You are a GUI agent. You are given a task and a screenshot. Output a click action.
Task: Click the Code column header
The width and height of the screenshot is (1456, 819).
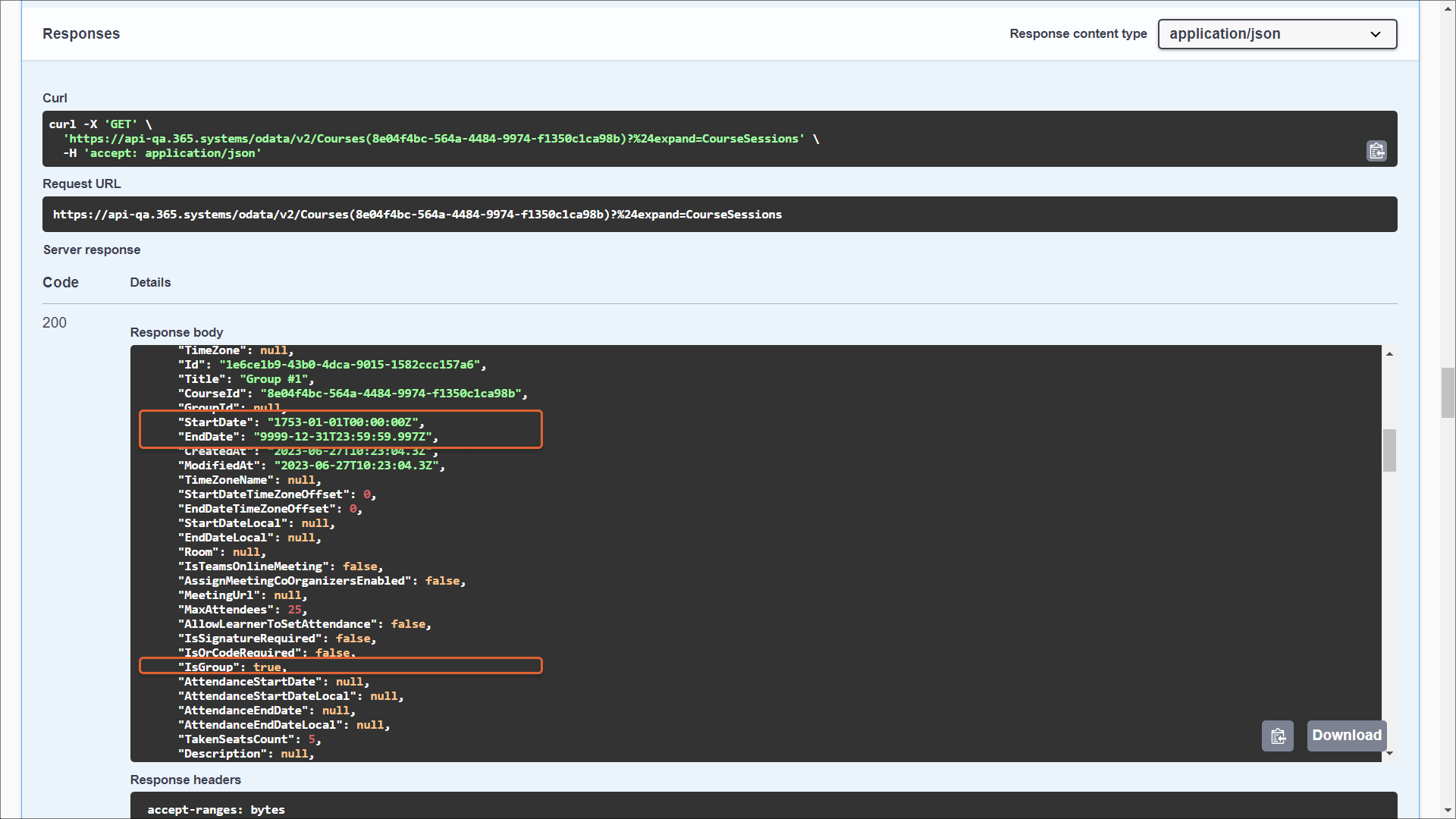pyautogui.click(x=61, y=282)
